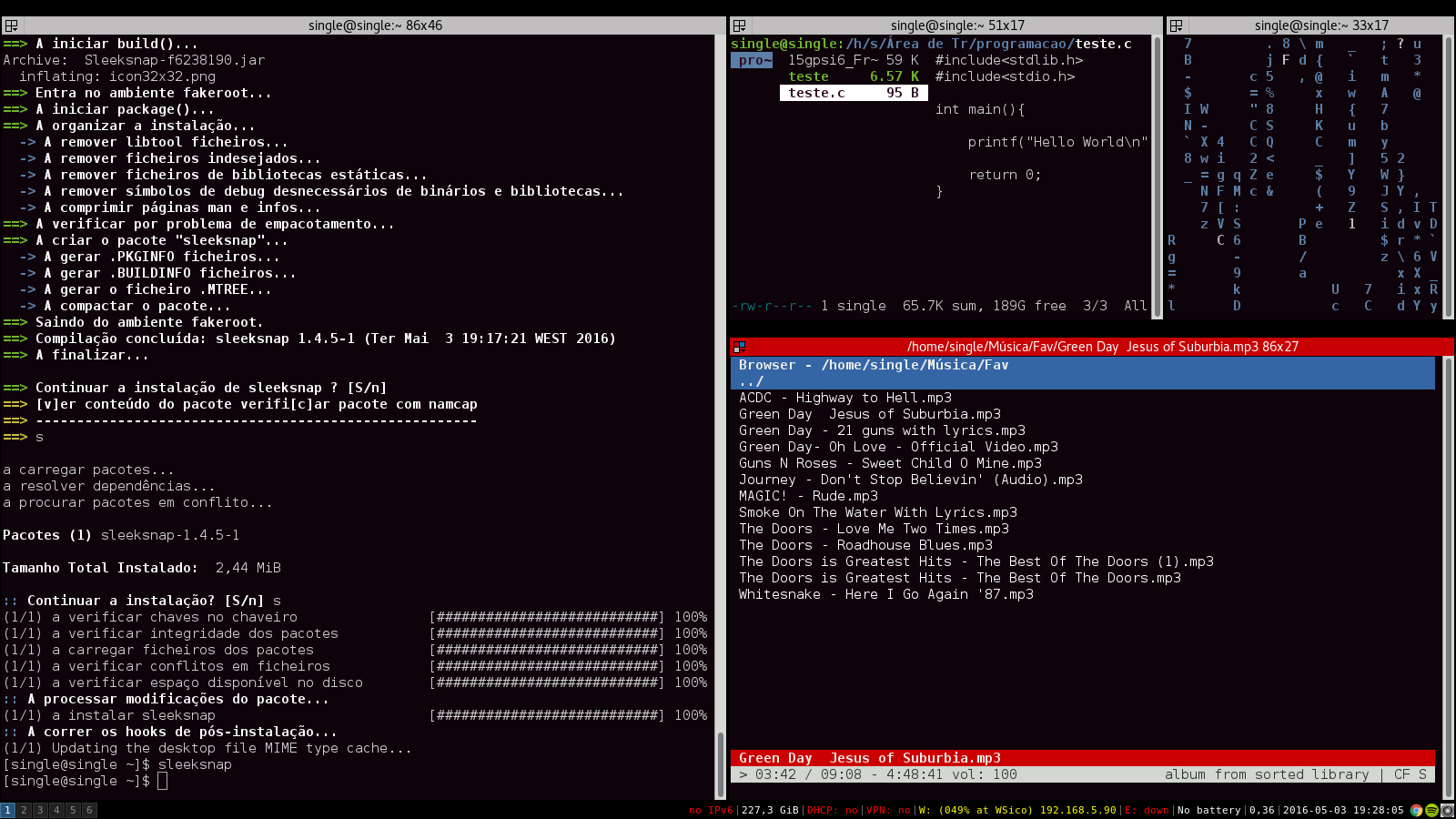1456x819 pixels.
Task: Click the Spotify tray icon
Action: (1431, 810)
